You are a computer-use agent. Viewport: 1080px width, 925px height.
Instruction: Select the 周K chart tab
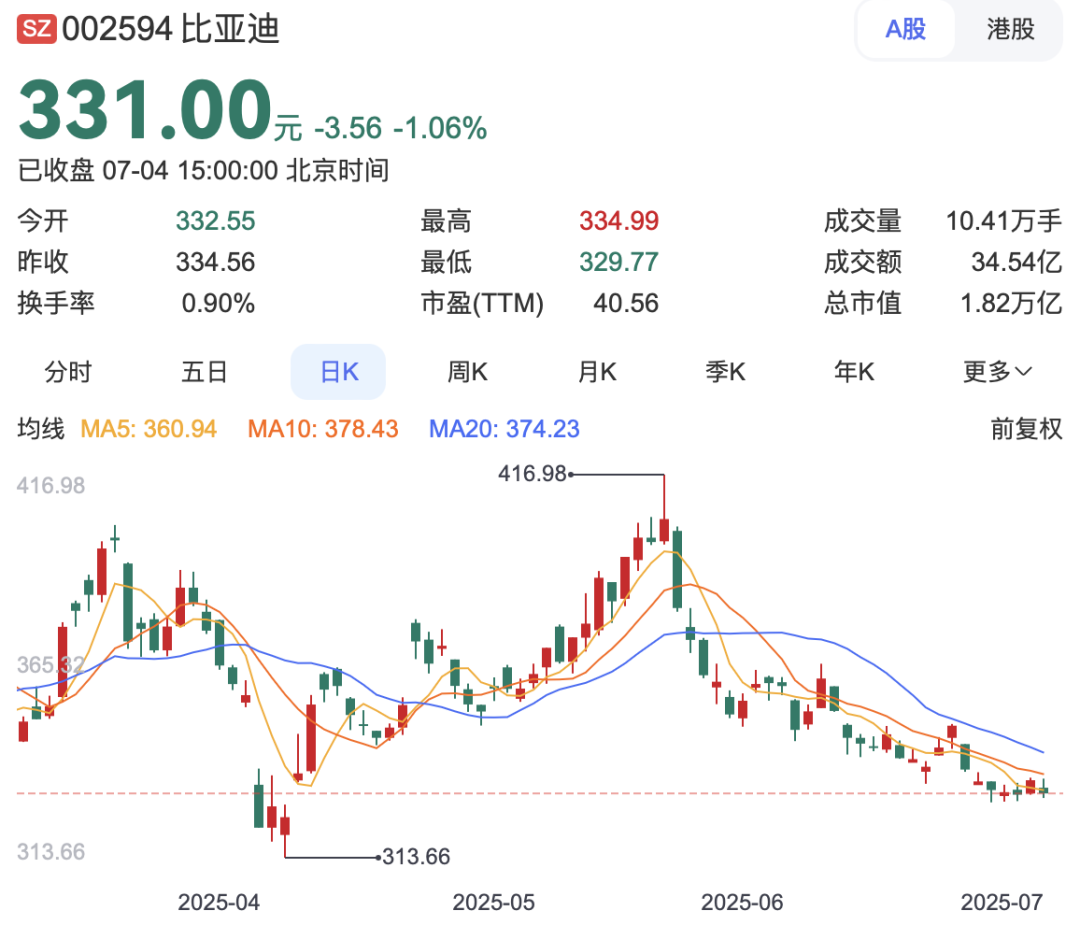(468, 372)
